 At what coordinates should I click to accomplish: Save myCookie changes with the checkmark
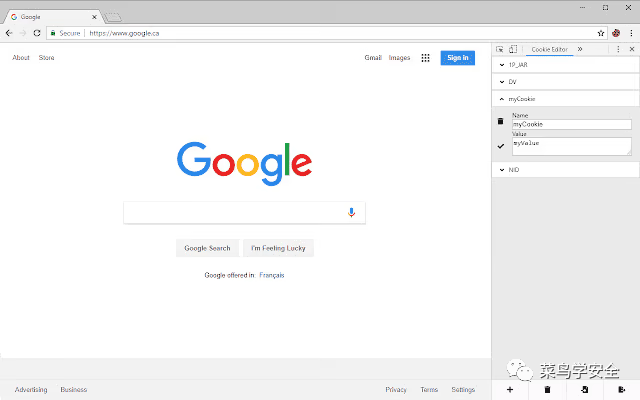click(x=501, y=146)
